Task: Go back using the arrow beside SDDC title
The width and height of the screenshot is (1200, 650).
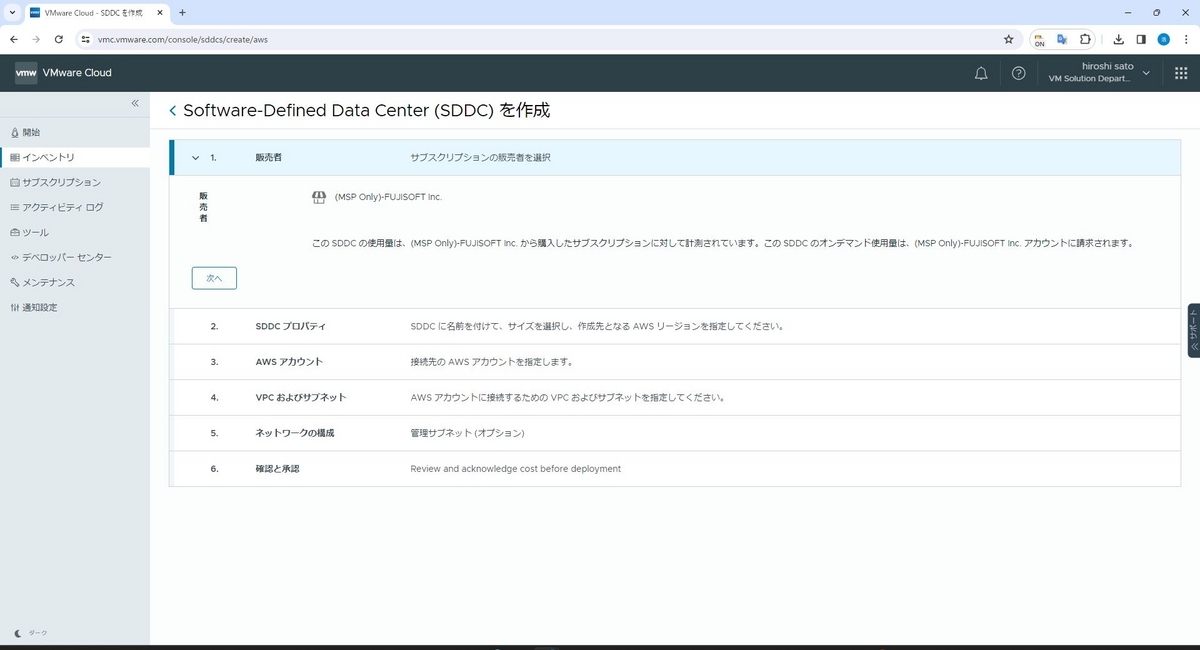Action: click(x=173, y=110)
